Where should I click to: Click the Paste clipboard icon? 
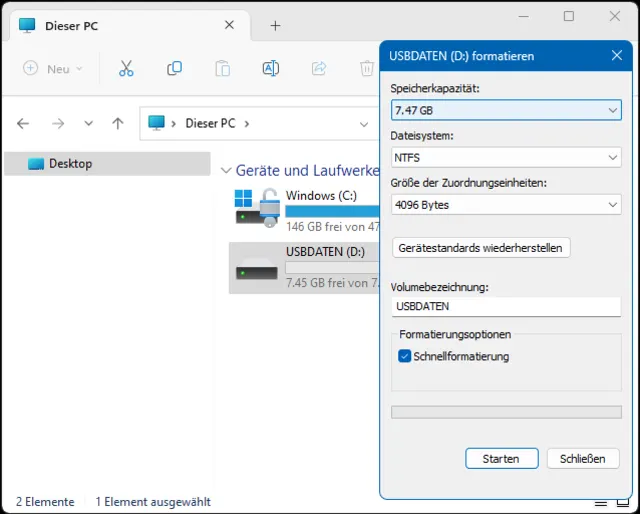point(222,68)
